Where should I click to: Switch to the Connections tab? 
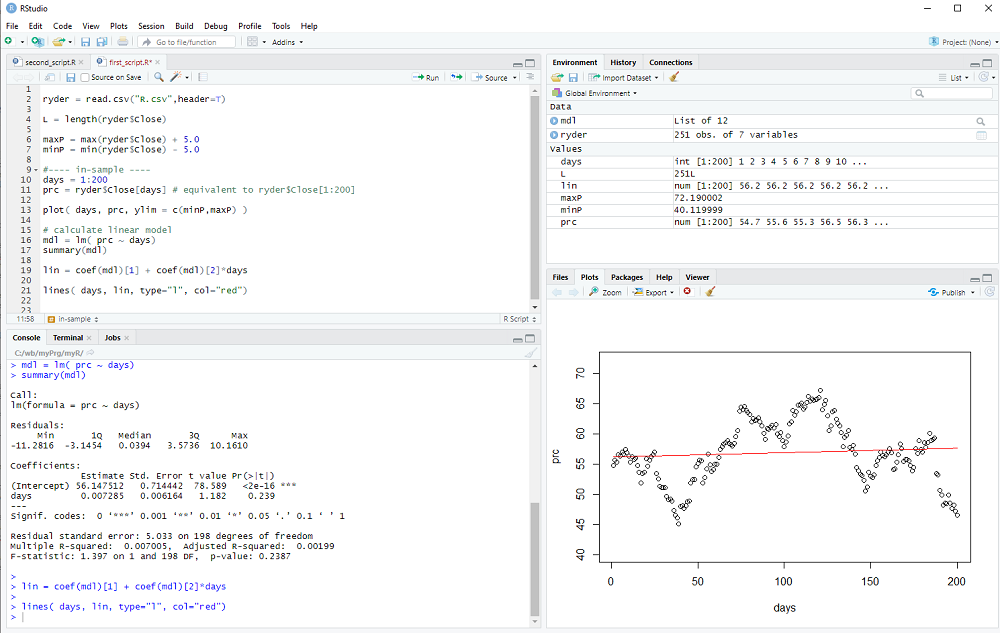click(x=670, y=62)
